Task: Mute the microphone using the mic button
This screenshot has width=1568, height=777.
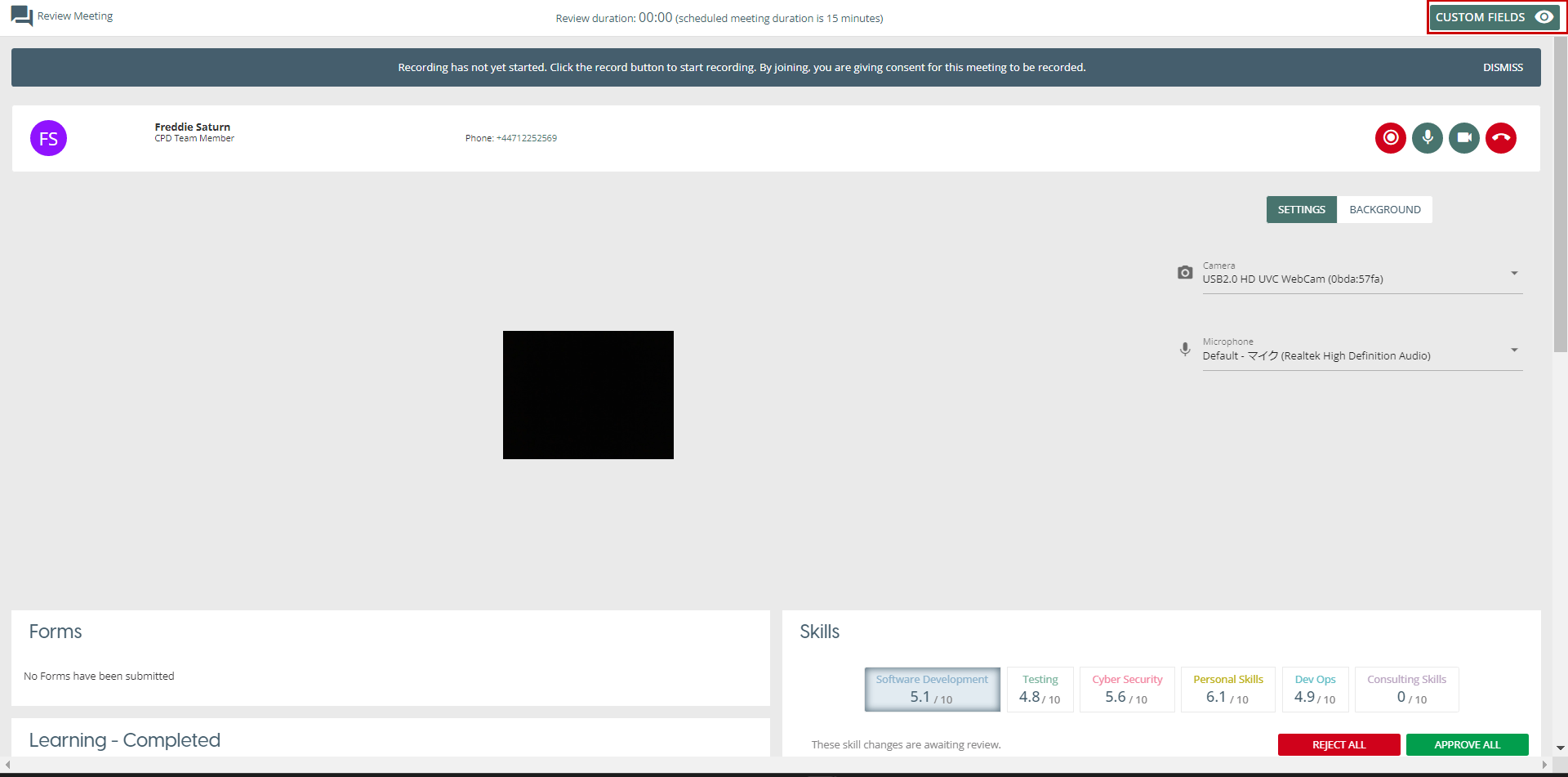Action: [1427, 138]
